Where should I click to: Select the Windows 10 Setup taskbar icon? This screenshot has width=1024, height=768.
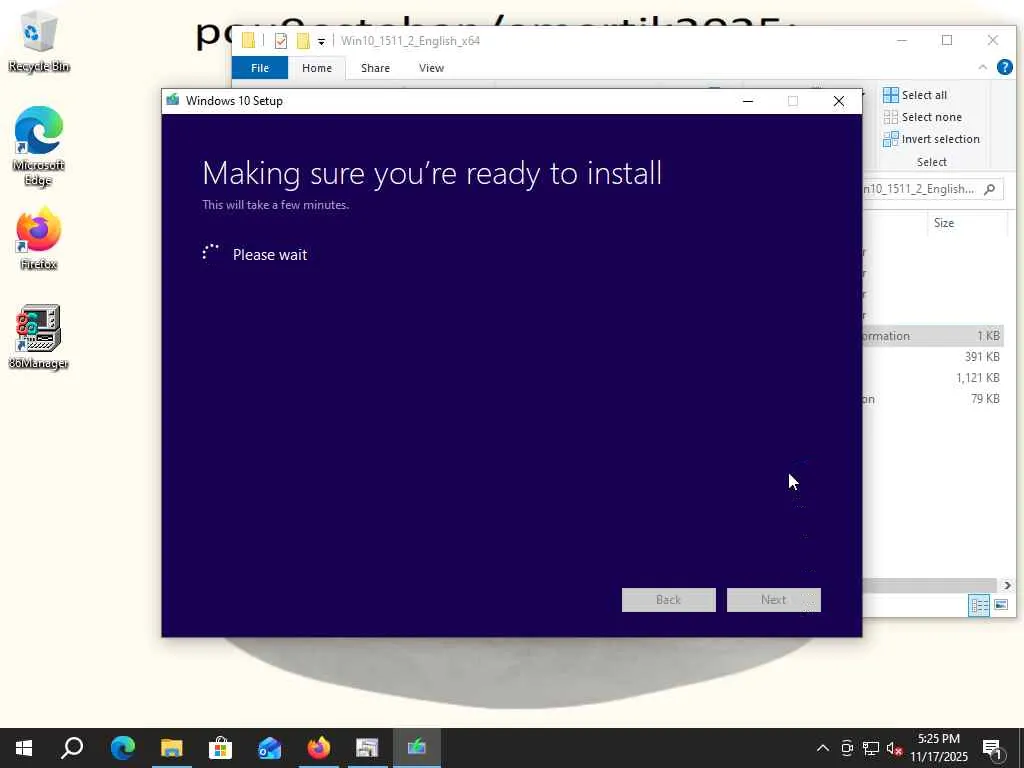tap(417, 748)
